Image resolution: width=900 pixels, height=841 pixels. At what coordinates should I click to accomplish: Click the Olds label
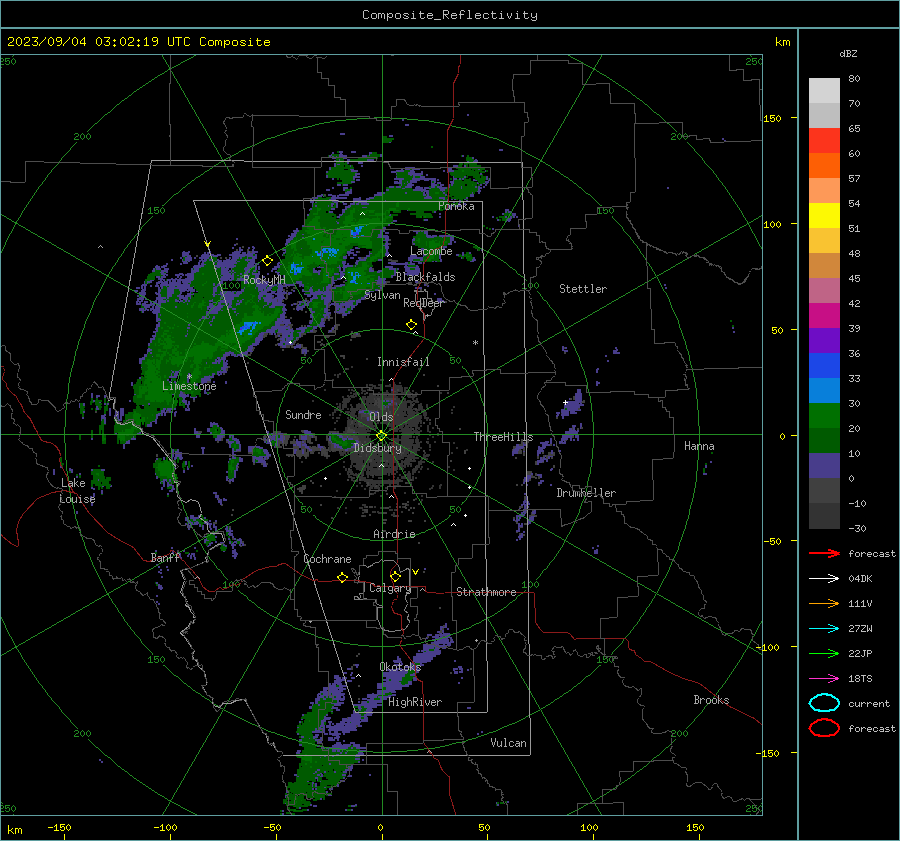[381, 417]
